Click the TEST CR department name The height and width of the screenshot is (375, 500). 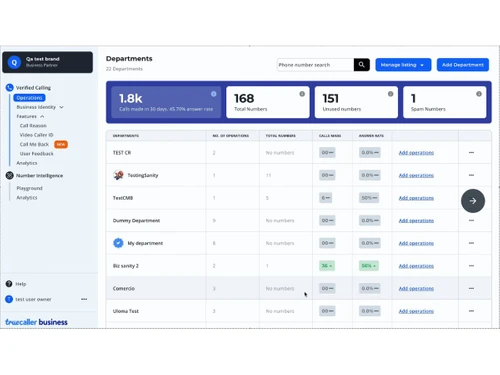pyautogui.click(x=122, y=153)
